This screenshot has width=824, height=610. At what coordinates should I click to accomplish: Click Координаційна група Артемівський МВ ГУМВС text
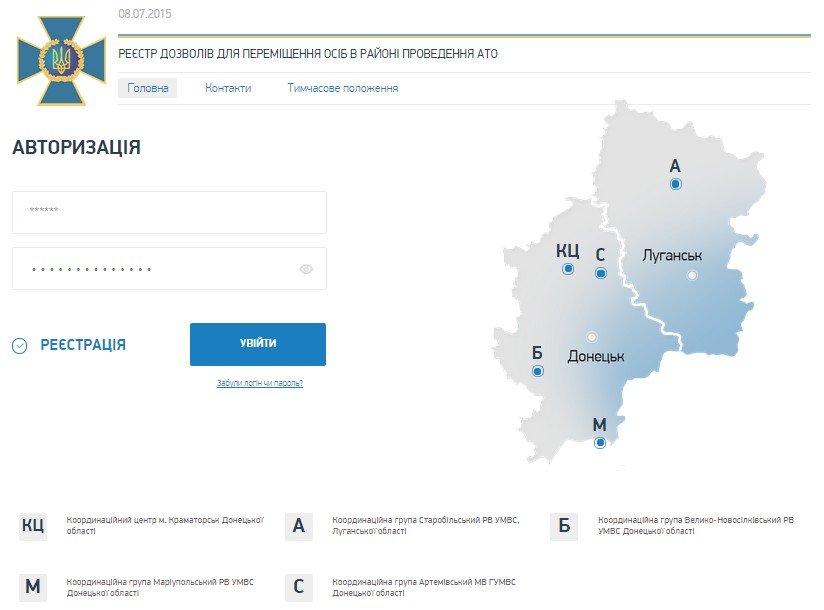424,587
